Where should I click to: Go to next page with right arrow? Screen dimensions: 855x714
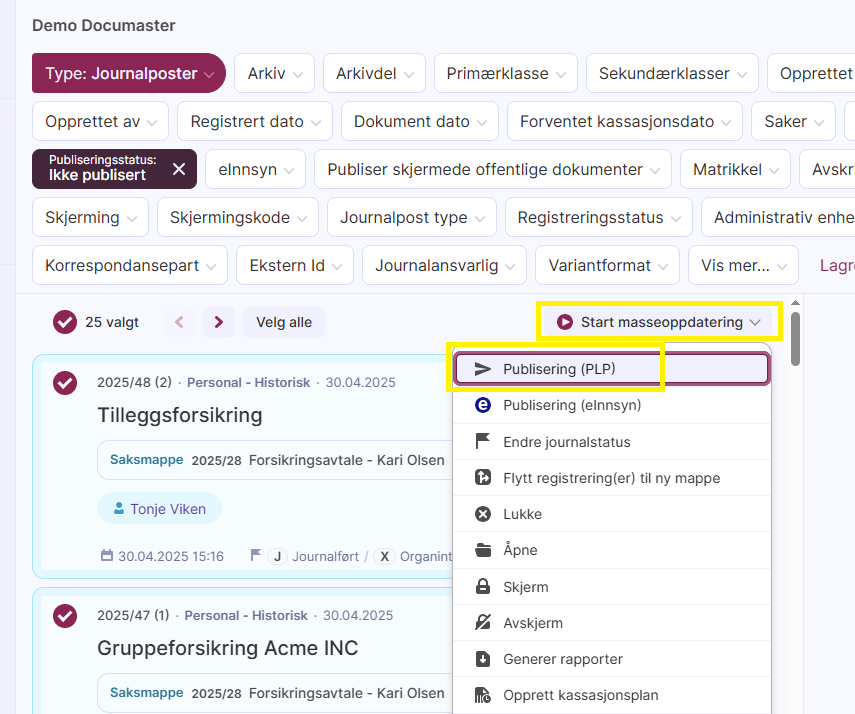pyautogui.click(x=219, y=322)
